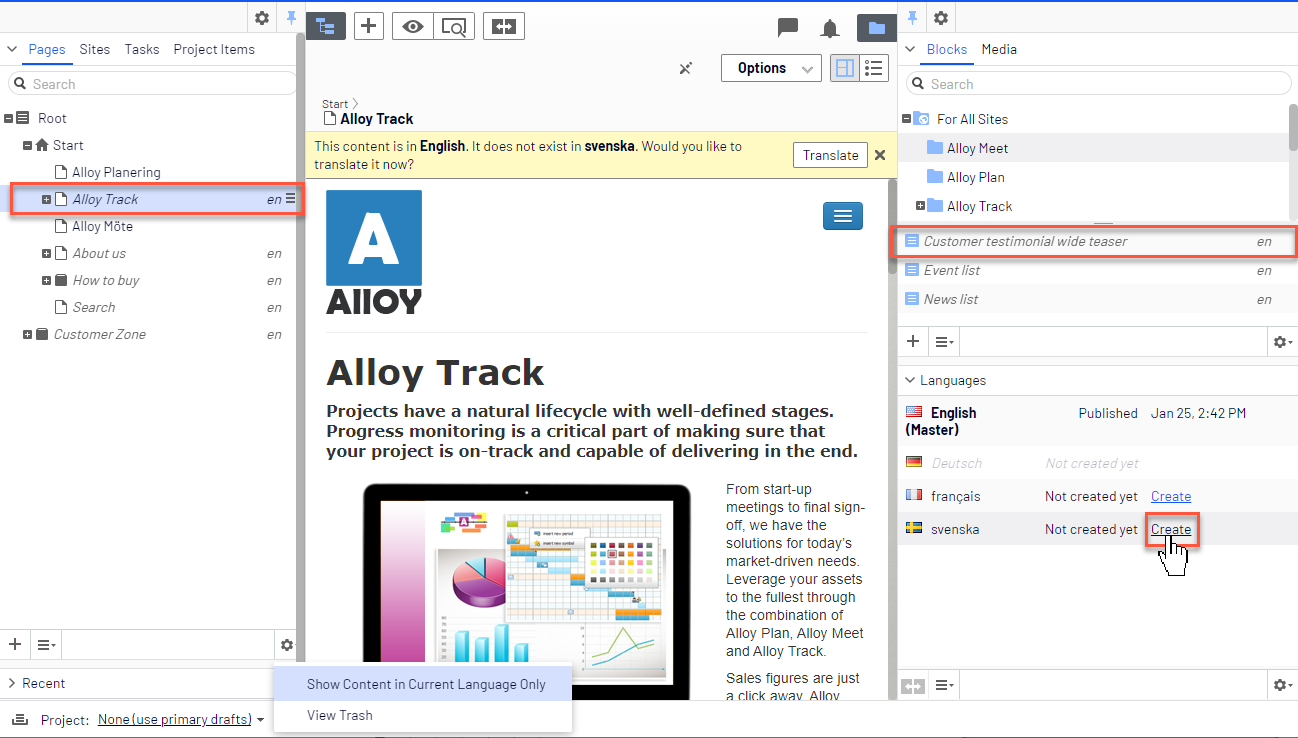The height and width of the screenshot is (738, 1298).
Task: Switch to the Media tab
Action: pyautogui.click(x=999, y=49)
